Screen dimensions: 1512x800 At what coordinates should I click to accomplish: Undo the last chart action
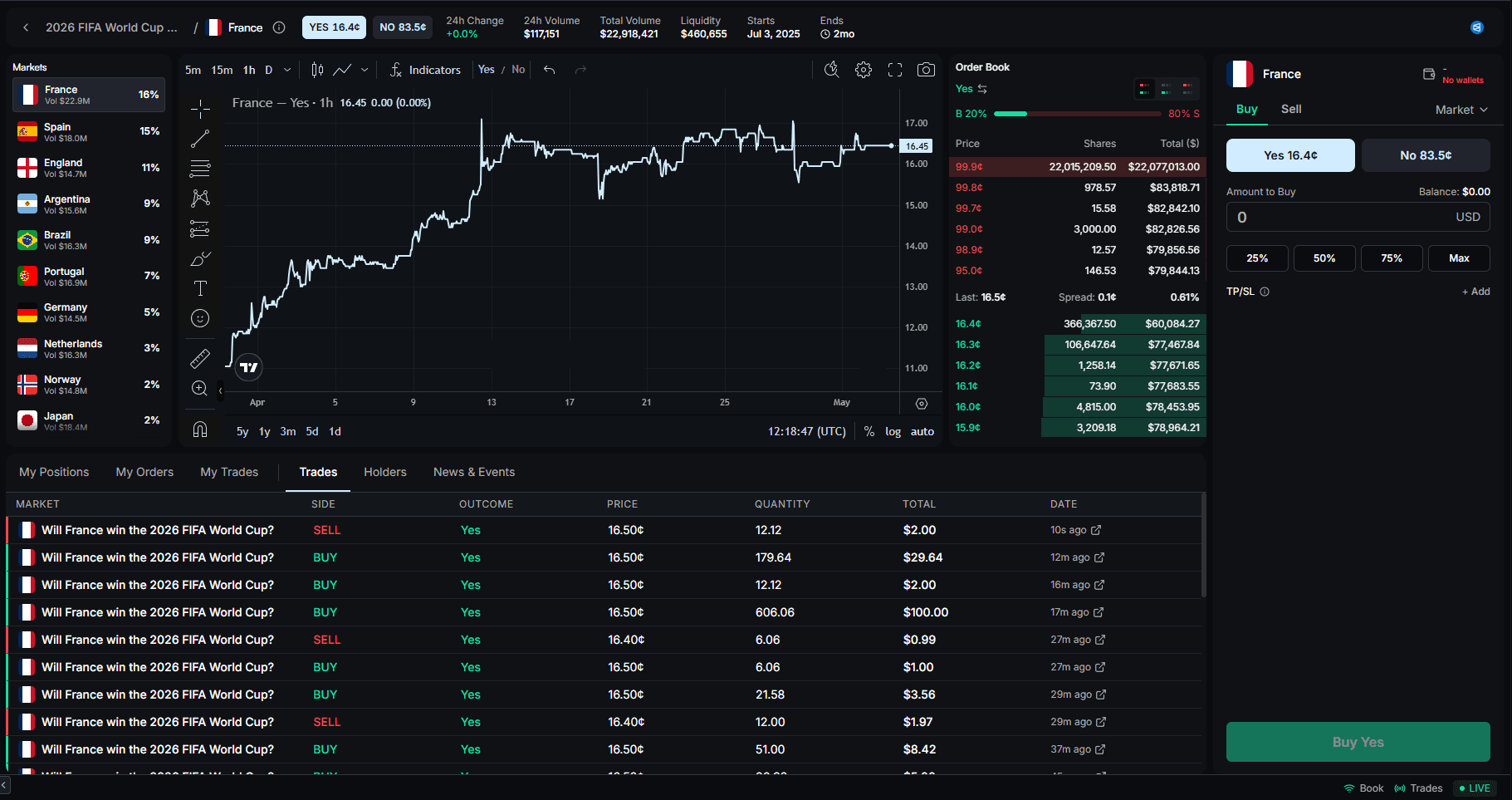tap(549, 70)
